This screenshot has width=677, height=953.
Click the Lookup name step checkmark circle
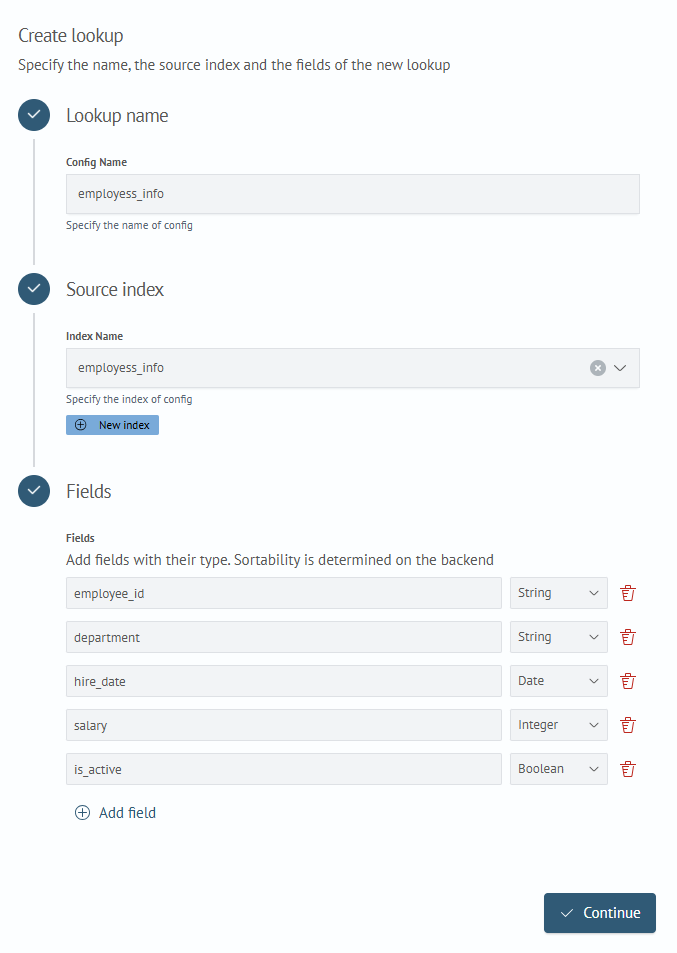[x=34, y=115]
